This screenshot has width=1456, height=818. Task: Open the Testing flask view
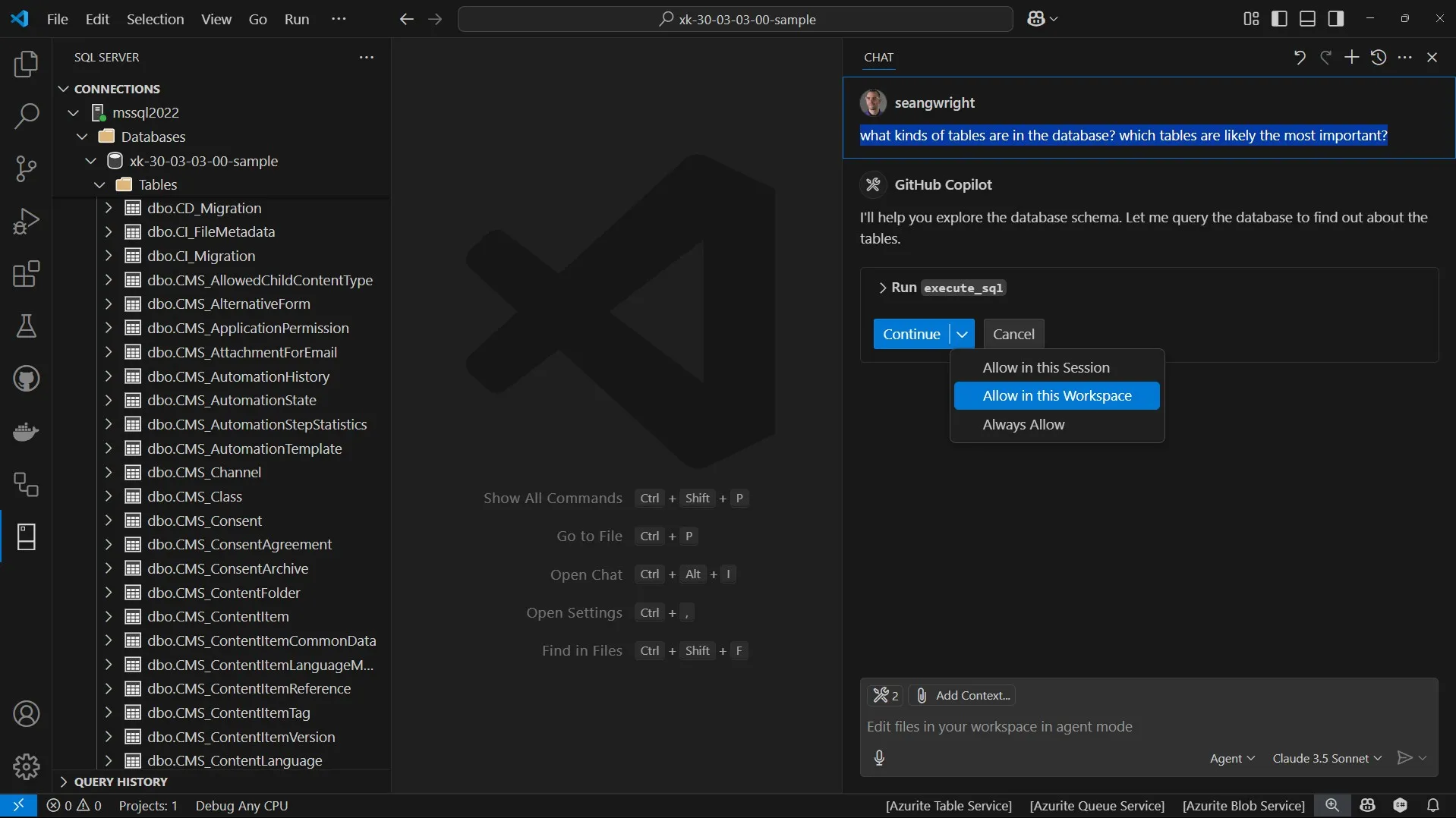pyautogui.click(x=27, y=326)
